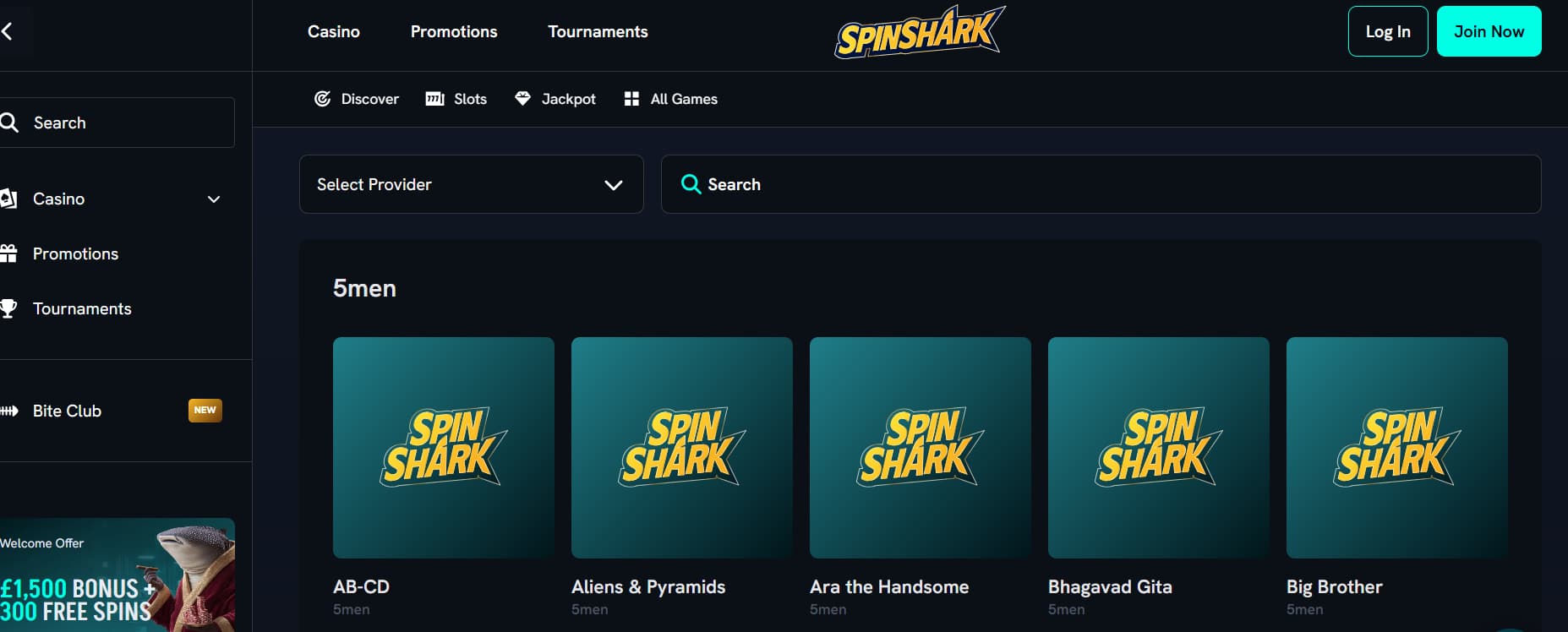Click the Bite Club shark-bone icon
Viewport: 1568px width, 632px height.
(x=8, y=411)
